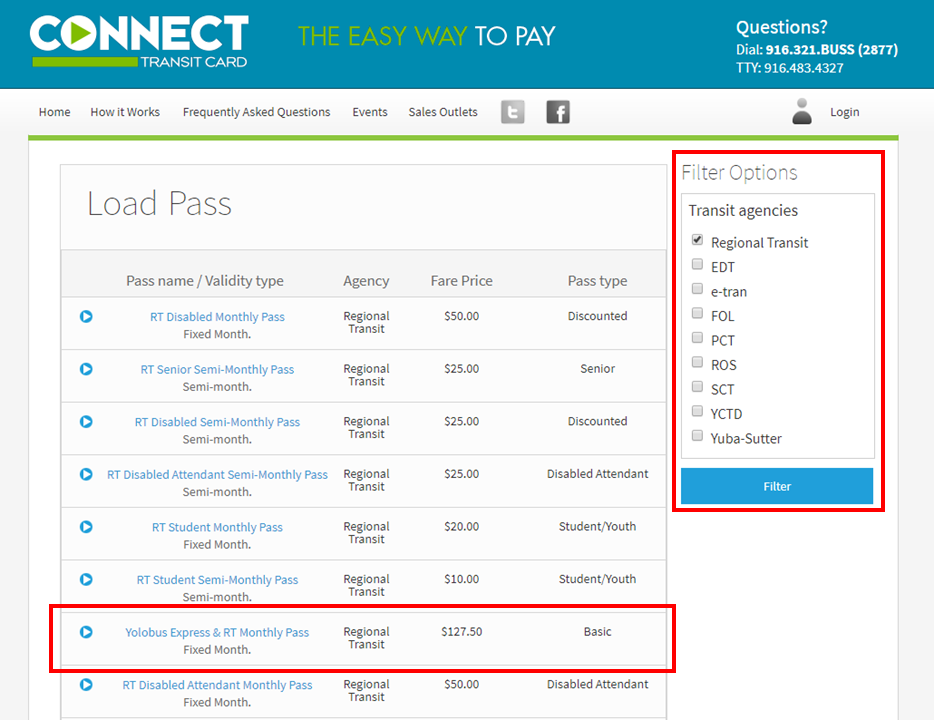The width and height of the screenshot is (934, 720).
Task: Check the e-tran agency checkbox
Action: tap(697, 289)
